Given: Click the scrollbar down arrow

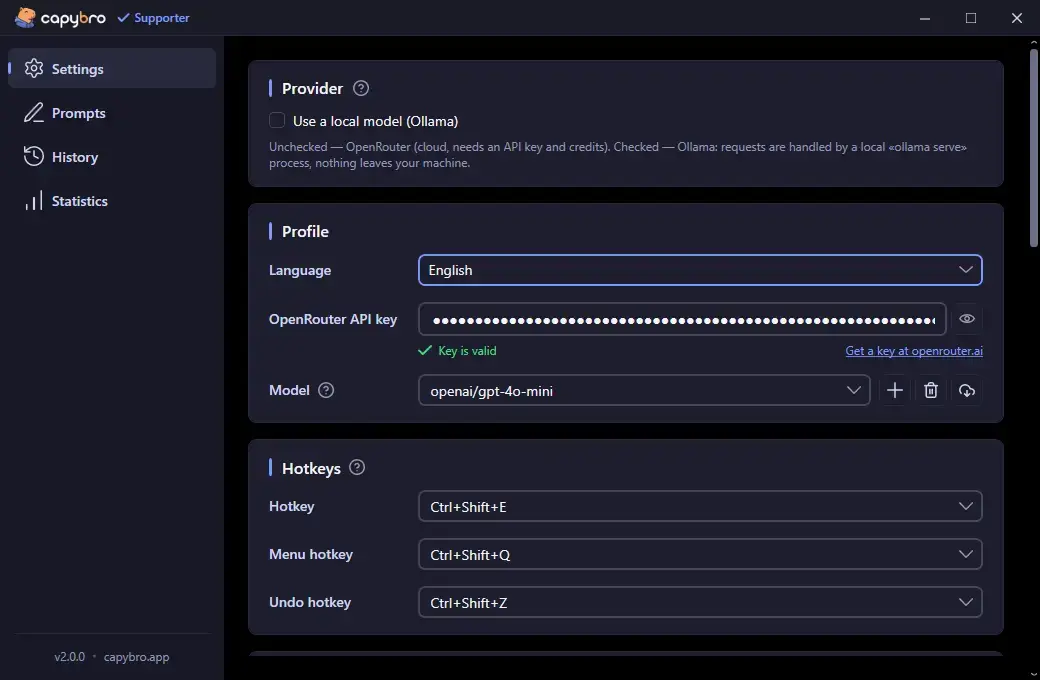Looking at the screenshot, I should 1033,673.
